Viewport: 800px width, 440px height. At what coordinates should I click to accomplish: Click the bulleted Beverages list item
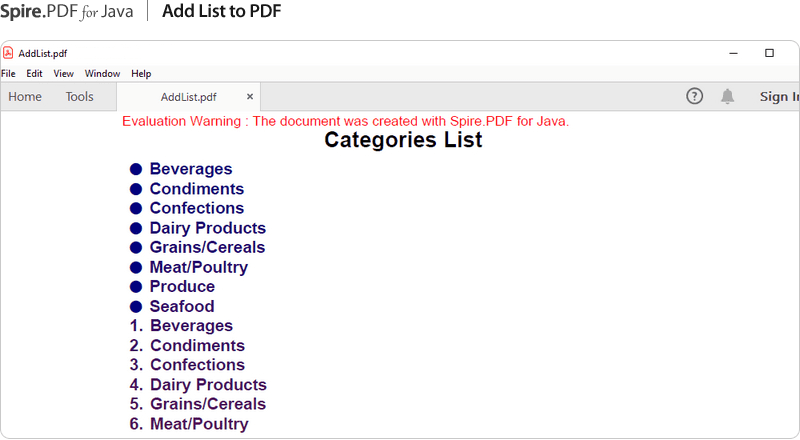(x=181, y=169)
